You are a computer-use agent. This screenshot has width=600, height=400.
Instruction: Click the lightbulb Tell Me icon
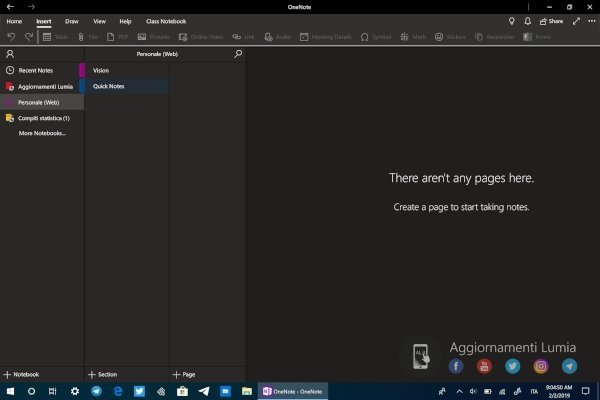(512, 21)
